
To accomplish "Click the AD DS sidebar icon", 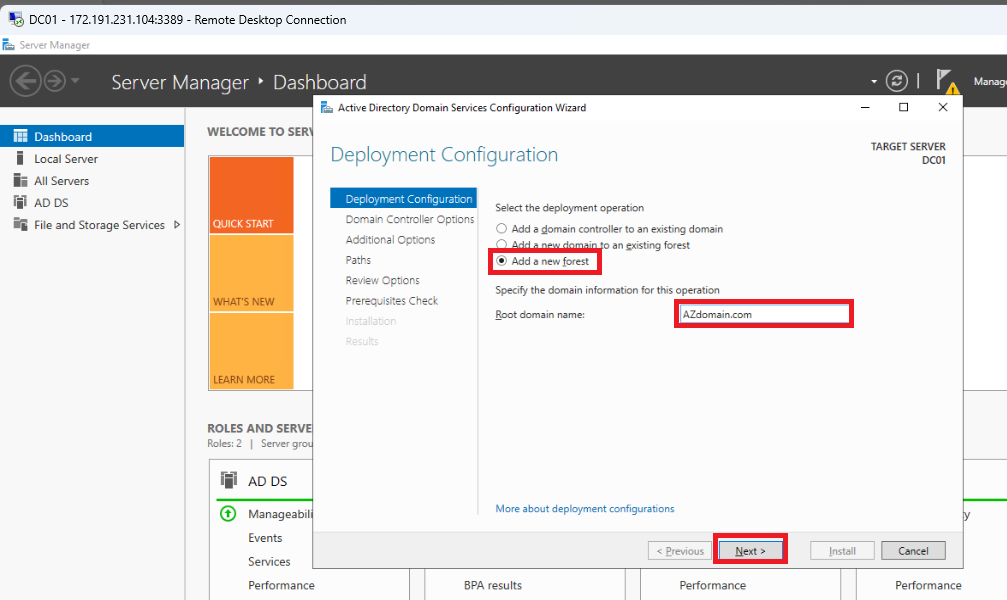I will pyautogui.click(x=20, y=202).
